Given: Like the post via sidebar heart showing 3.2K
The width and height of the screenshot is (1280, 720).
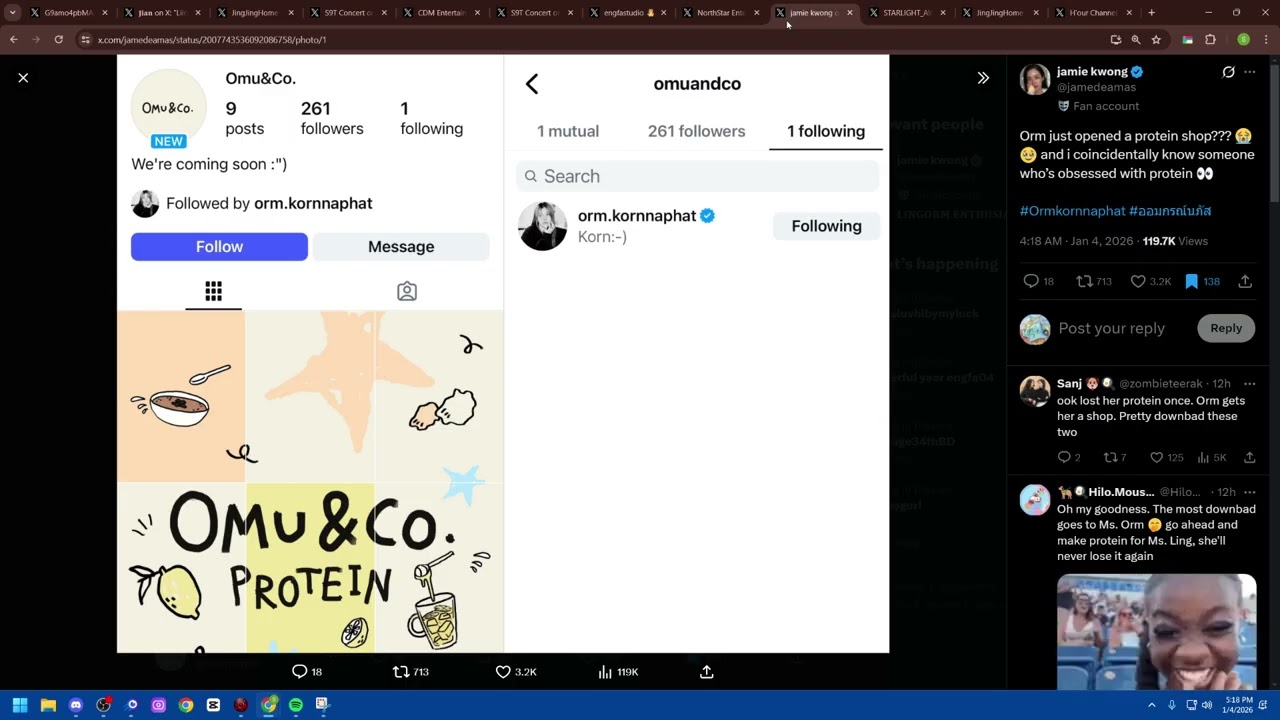Looking at the screenshot, I should [x=1150, y=282].
